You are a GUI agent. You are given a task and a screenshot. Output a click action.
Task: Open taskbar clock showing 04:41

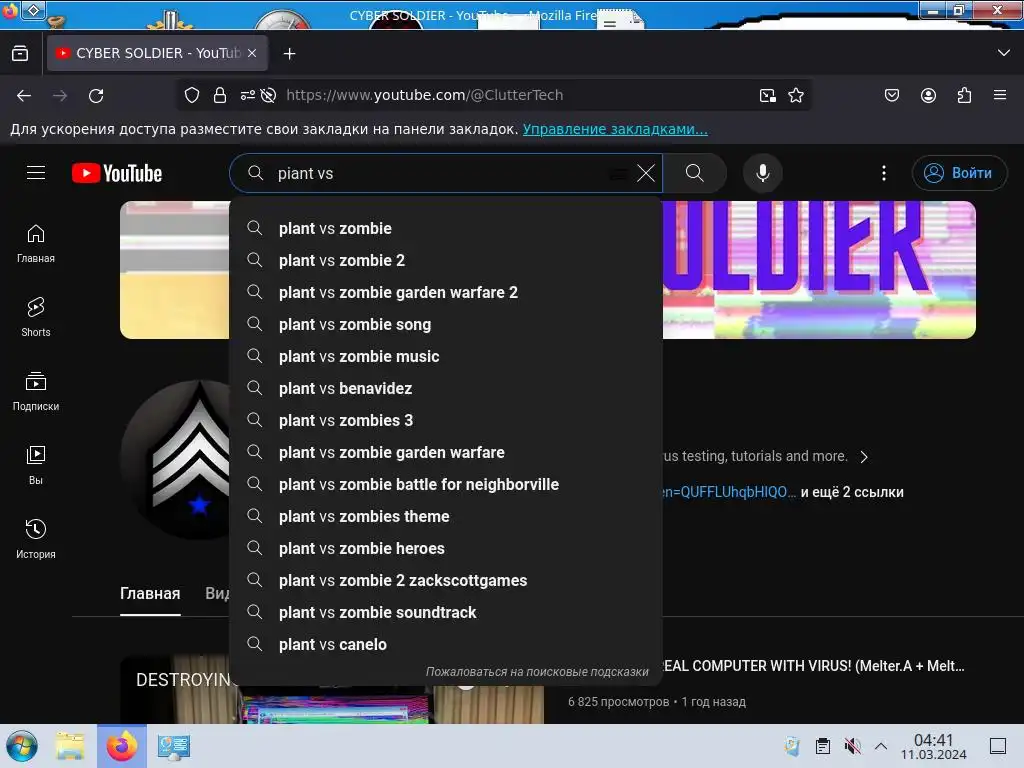933,746
